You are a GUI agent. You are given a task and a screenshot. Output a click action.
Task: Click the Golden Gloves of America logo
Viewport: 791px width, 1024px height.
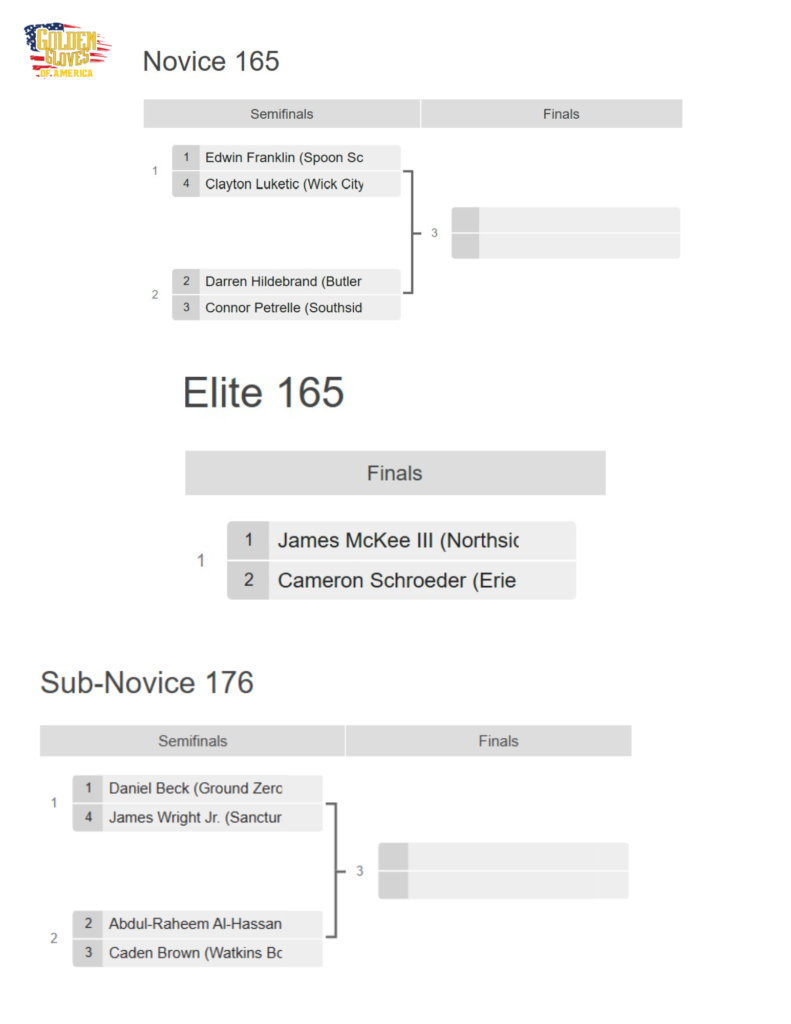pyautogui.click(x=67, y=51)
